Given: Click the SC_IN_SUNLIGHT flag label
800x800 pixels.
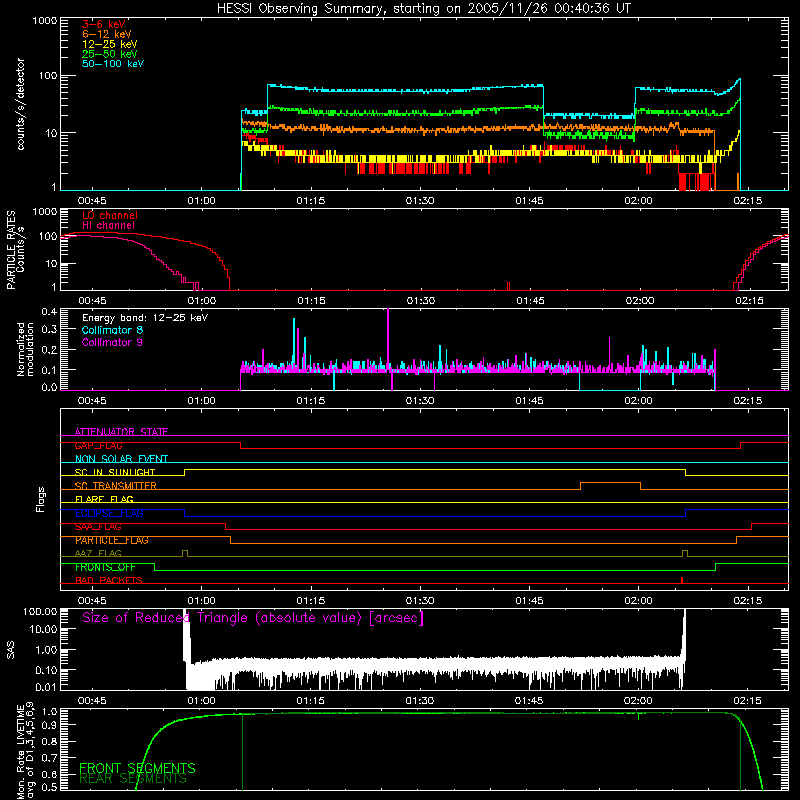Looking at the screenshot, I should click(115, 472).
